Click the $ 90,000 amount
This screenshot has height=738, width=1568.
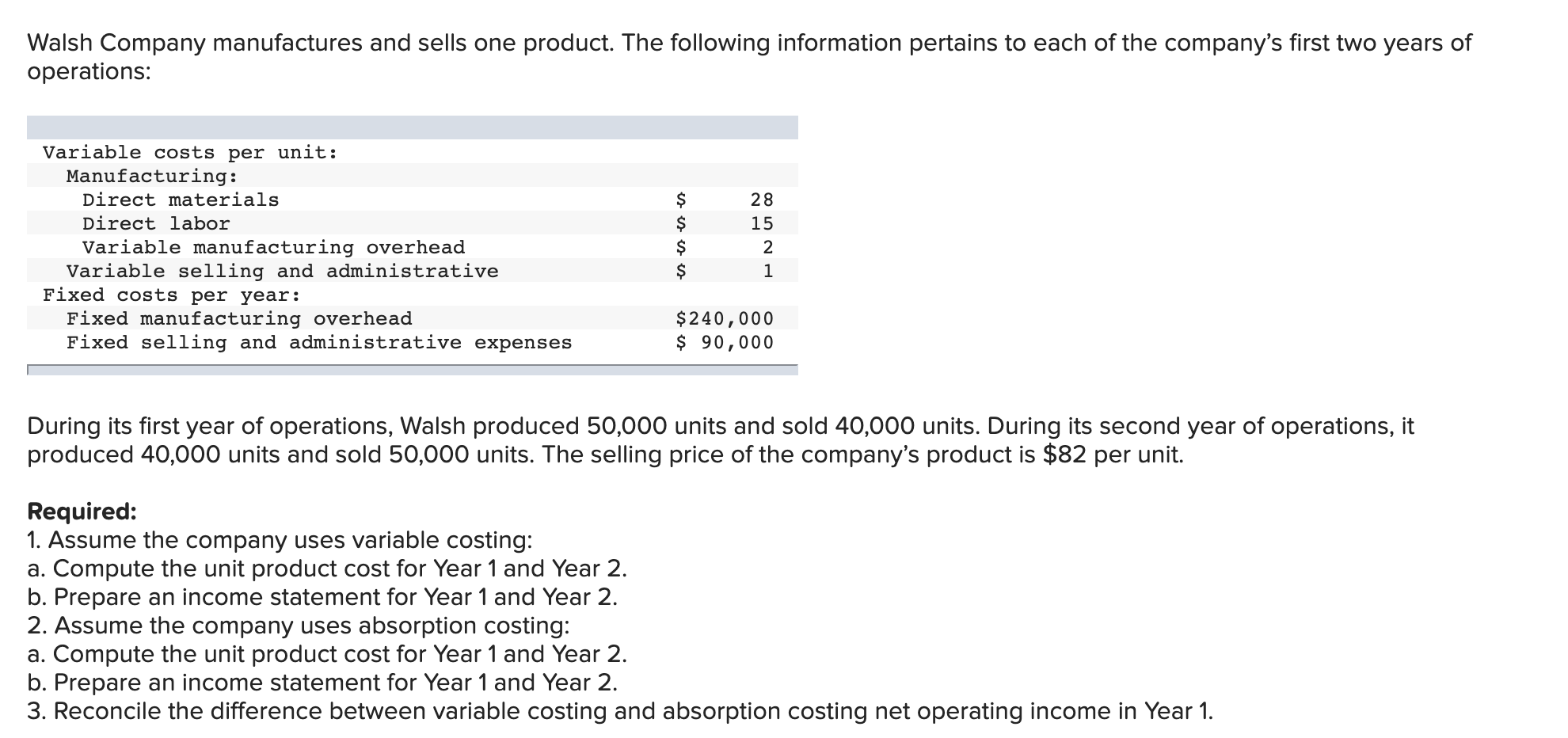(725, 342)
